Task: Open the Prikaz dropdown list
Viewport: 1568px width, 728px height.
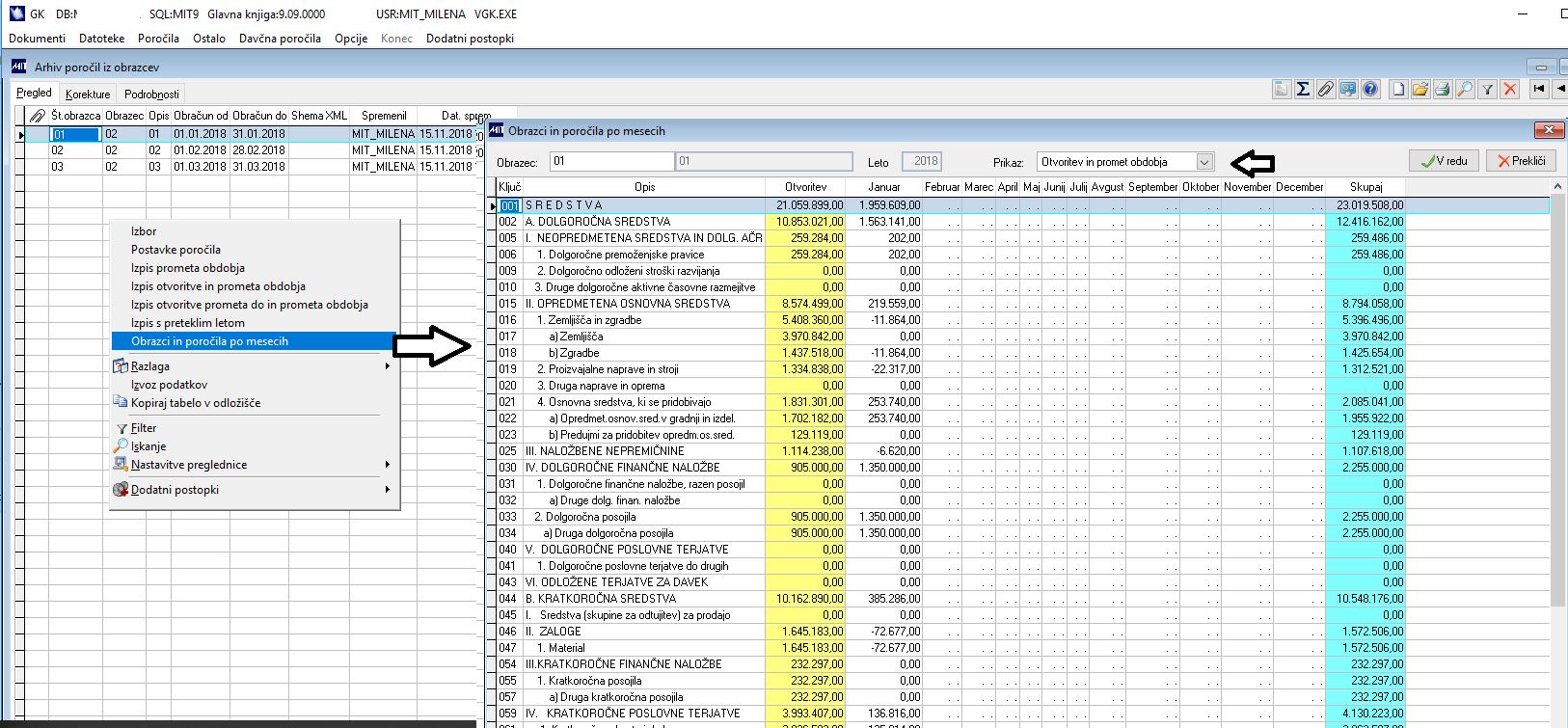Action: tap(1204, 162)
